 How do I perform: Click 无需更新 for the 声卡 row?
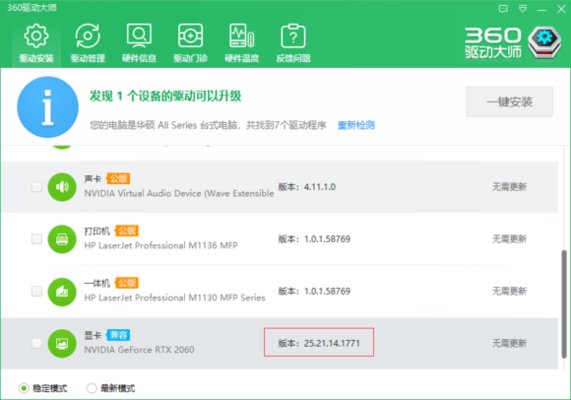coord(509,187)
